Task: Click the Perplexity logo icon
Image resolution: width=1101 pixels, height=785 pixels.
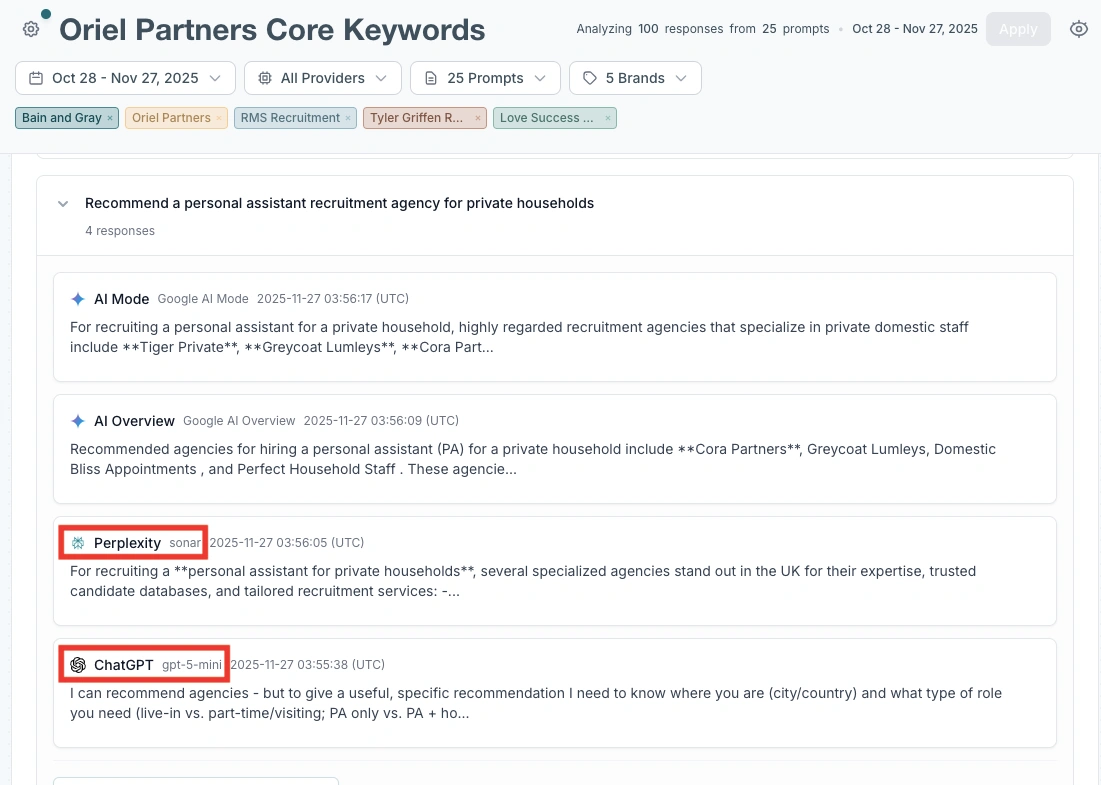Action: [78, 543]
